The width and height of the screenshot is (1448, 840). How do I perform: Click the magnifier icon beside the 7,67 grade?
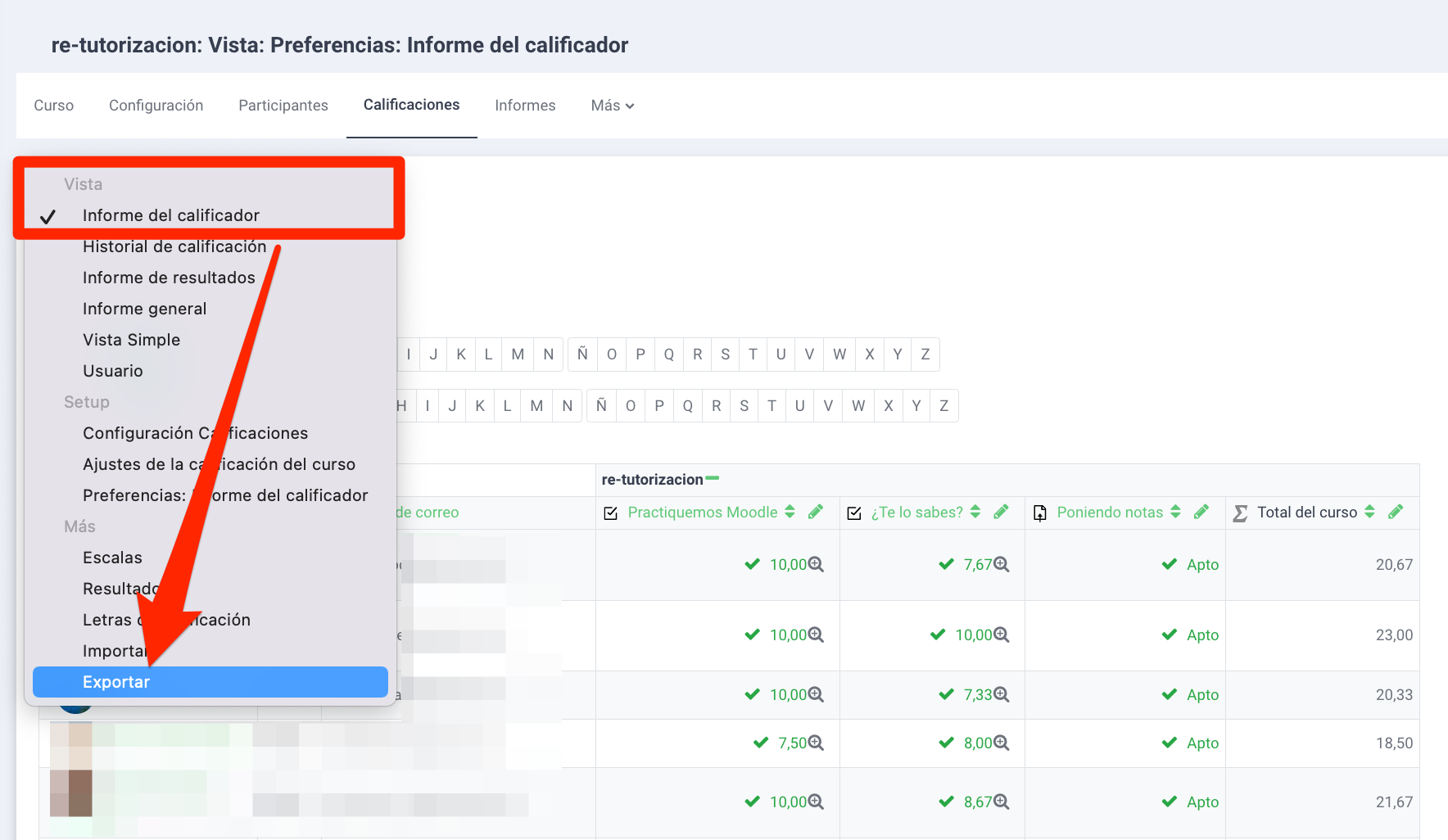[1001, 564]
